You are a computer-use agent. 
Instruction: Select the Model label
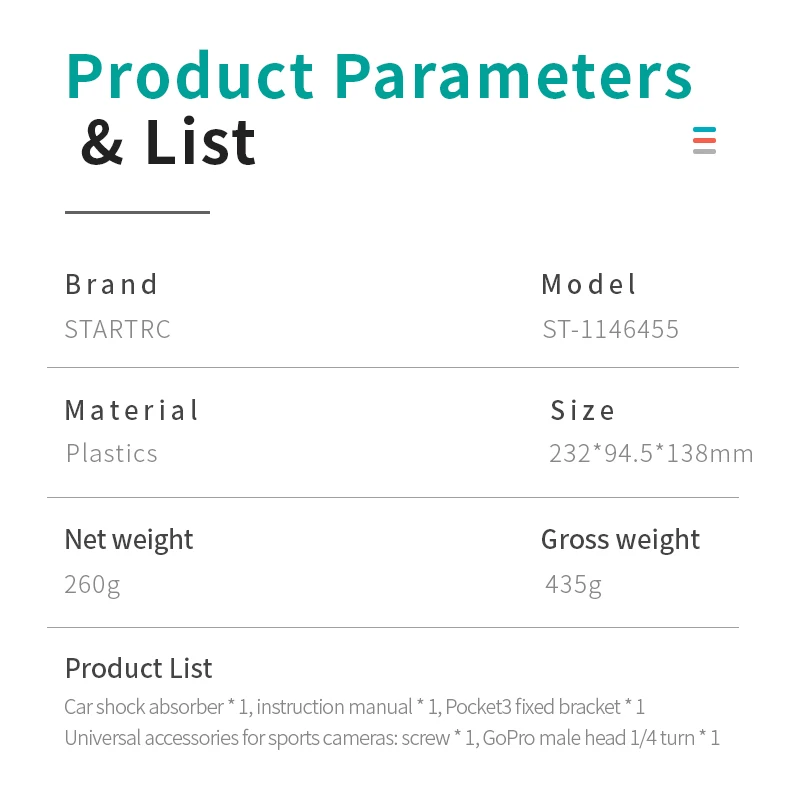588,284
